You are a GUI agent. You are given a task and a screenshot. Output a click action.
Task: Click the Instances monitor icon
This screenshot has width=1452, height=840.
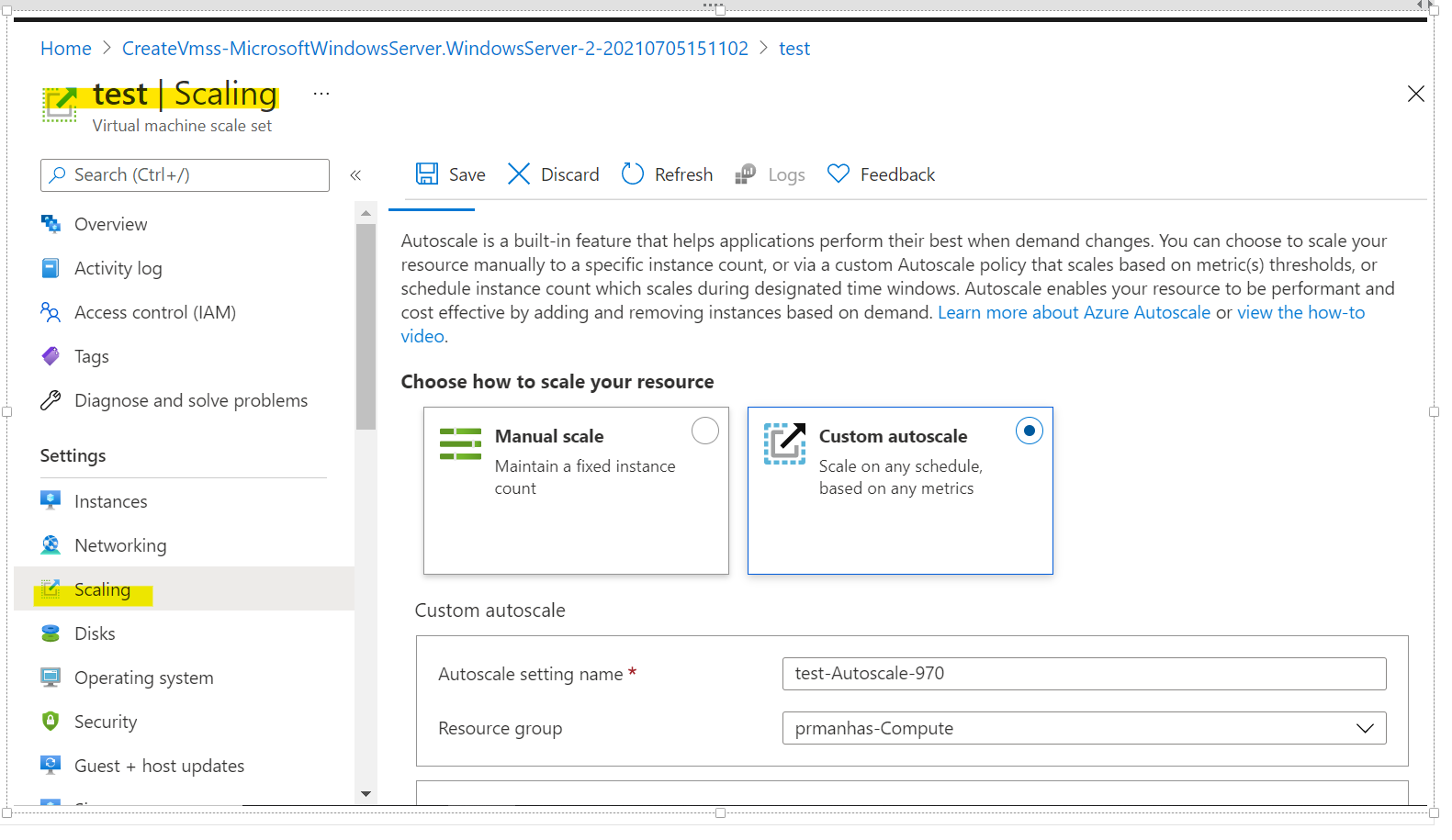coord(51,500)
